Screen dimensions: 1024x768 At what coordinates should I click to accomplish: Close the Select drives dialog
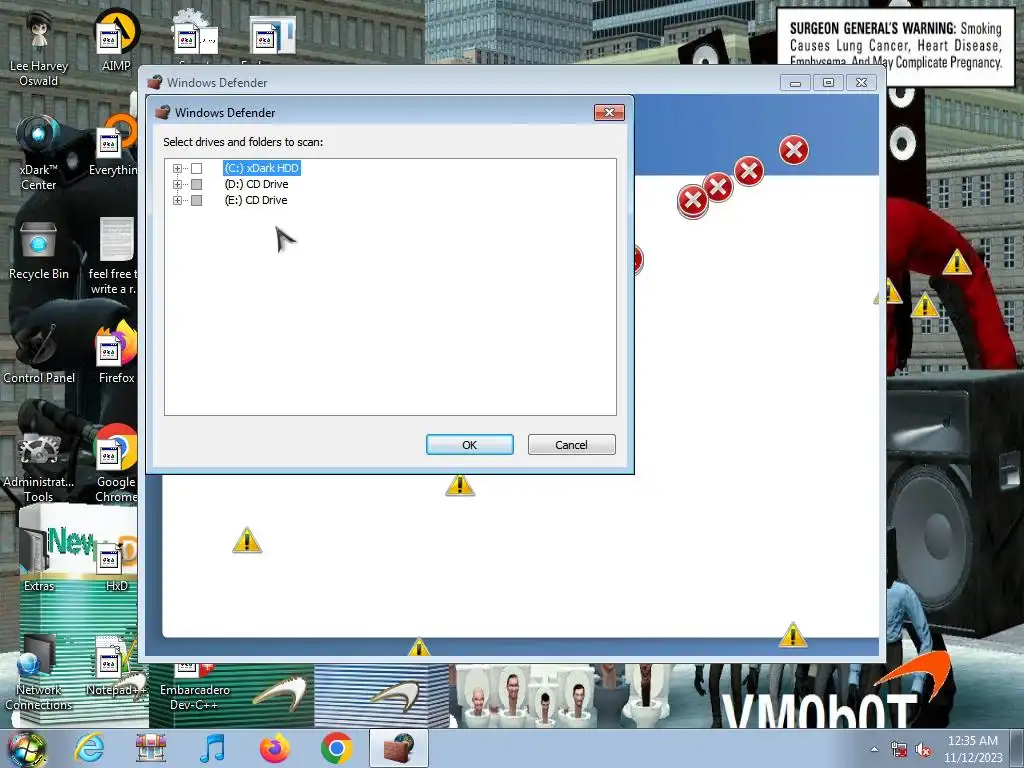[x=609, y=112]
